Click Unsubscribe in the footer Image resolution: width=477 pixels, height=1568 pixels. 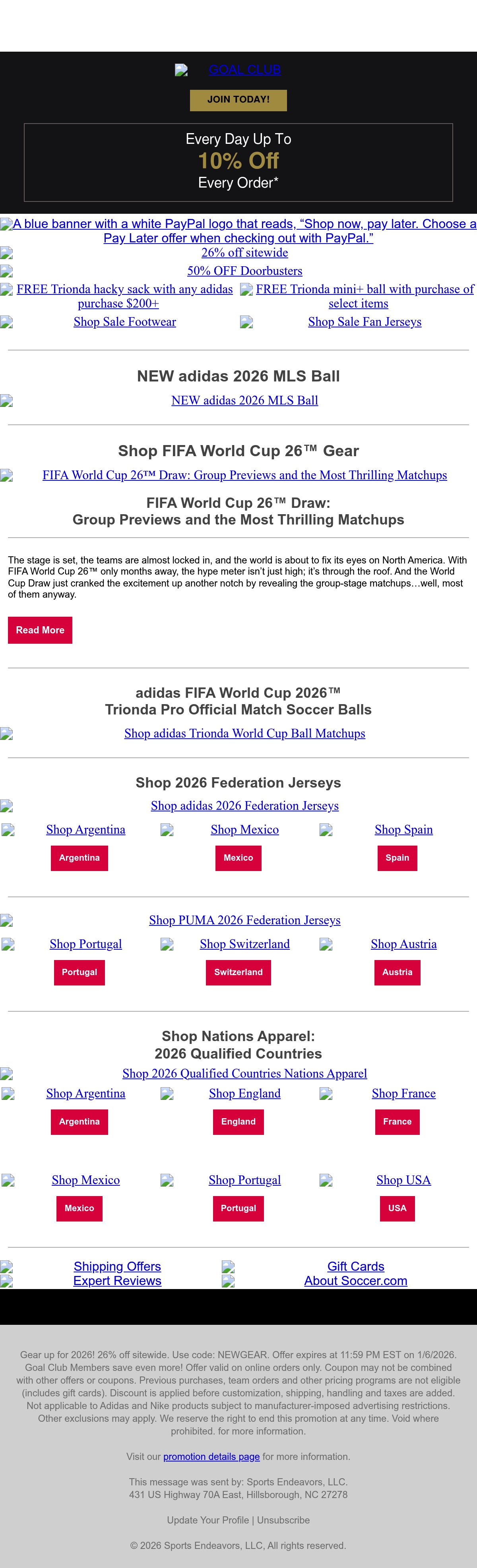tap(283, 1520)
